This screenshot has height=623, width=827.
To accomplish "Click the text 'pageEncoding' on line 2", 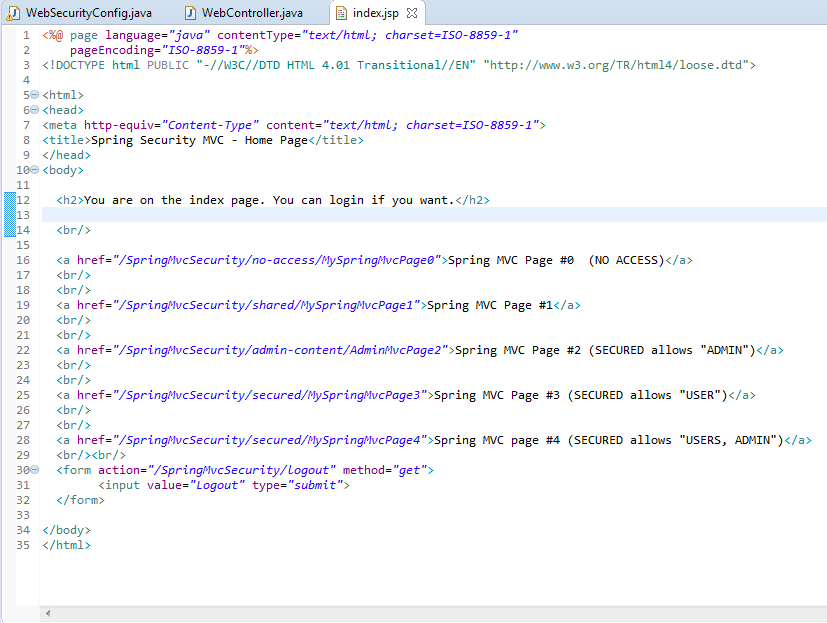I will [112, 50].
